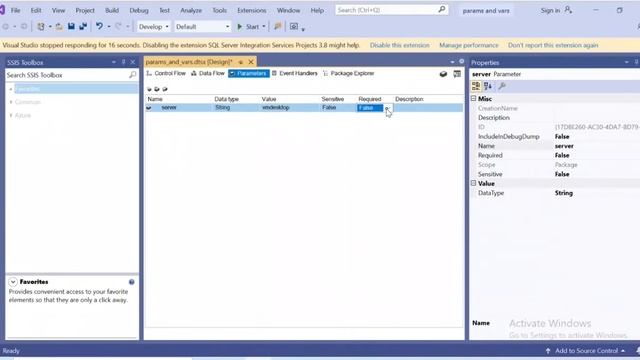Open the Debug menu
This screenshot has width=640, height=360.
coord(139,10)
